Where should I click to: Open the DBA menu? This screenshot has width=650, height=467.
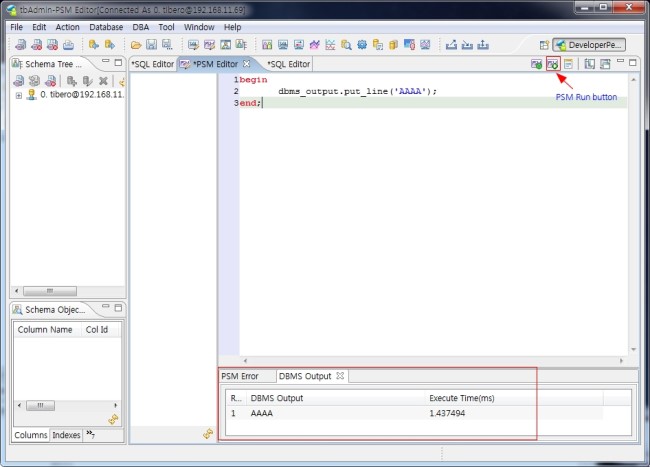click(142, 27)
